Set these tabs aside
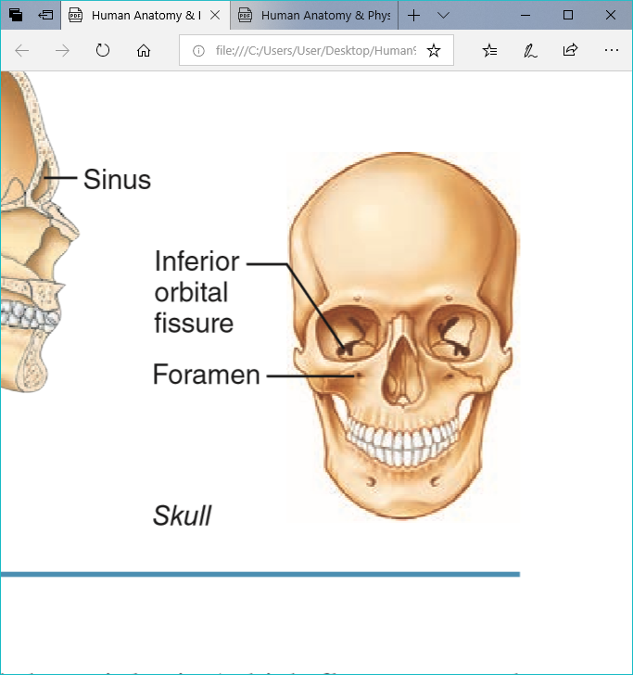This screenshot has width=633, height=675. pyautogui.click(x=46, y=16)
